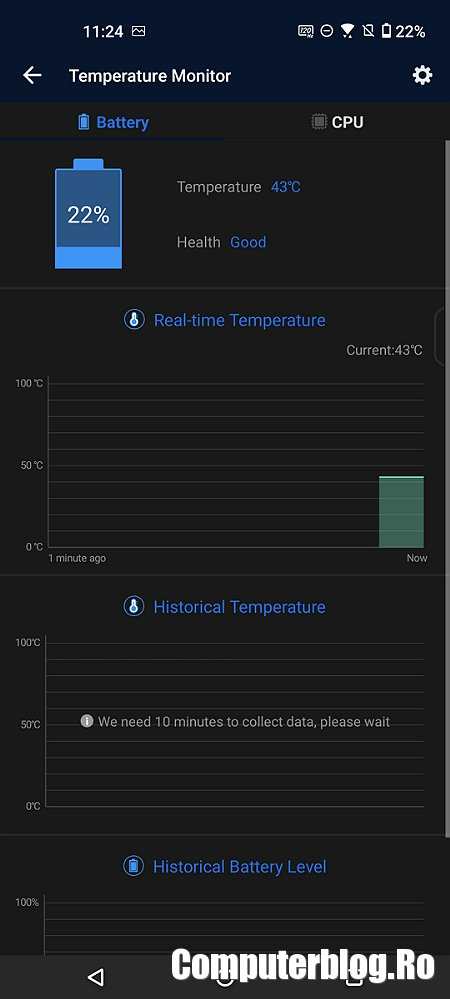Viewport: 450px width, 999px height.
Task: Click the Historical Temperature heading
Action: coord(240,607)
